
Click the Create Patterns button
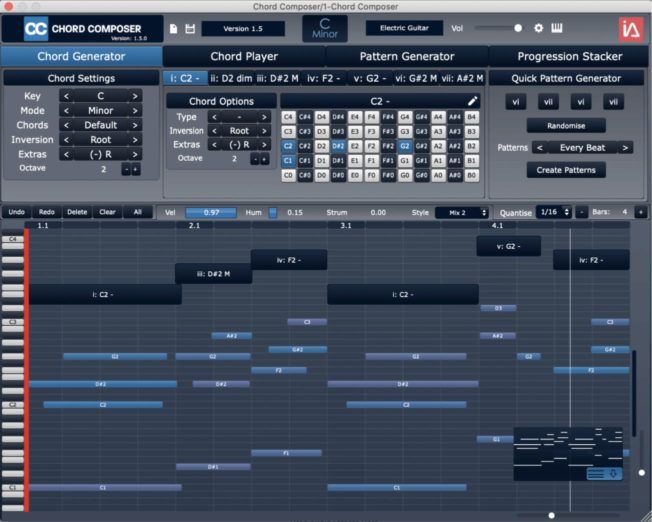click(566, 170)
